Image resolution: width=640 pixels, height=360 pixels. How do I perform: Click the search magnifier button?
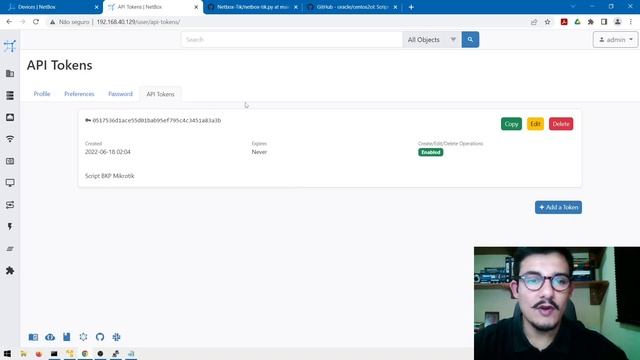click(x=470, y=40)
